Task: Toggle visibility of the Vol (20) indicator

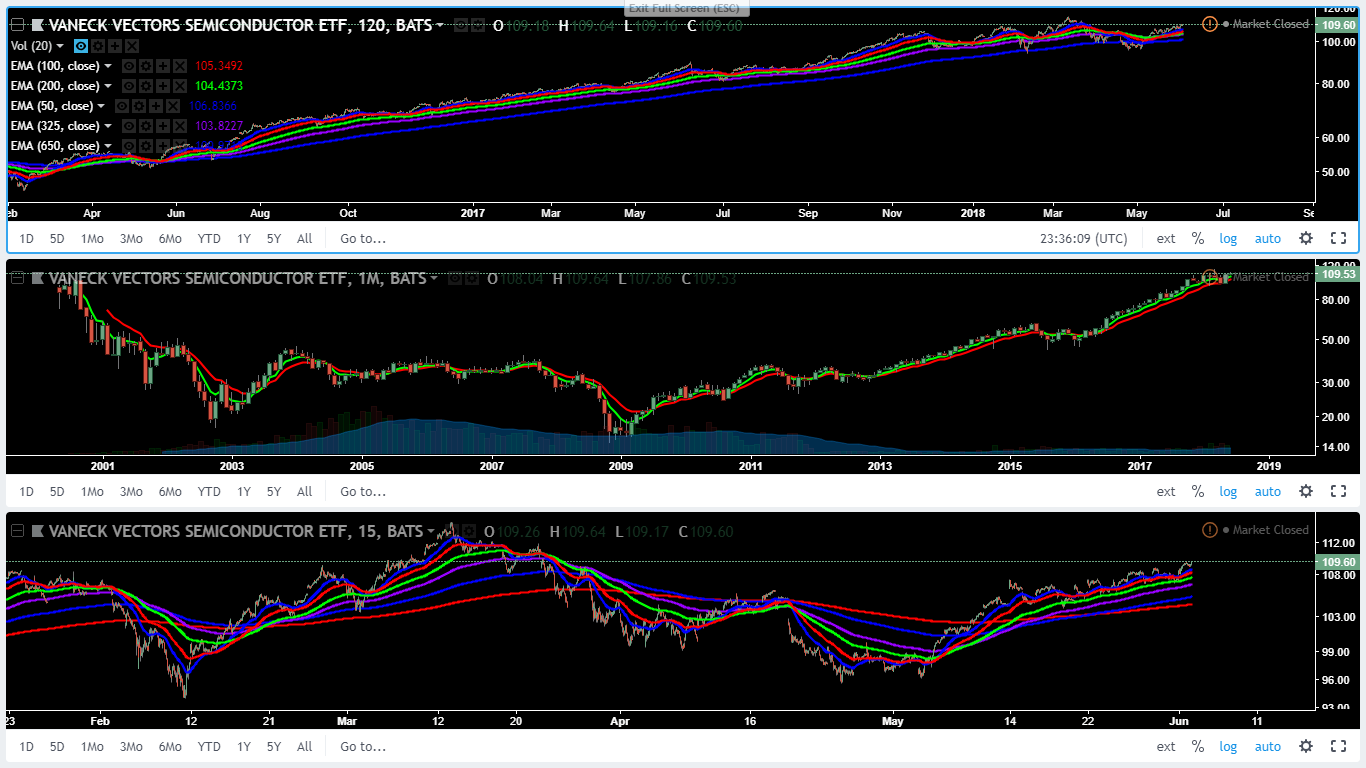Action: [80, 46]
